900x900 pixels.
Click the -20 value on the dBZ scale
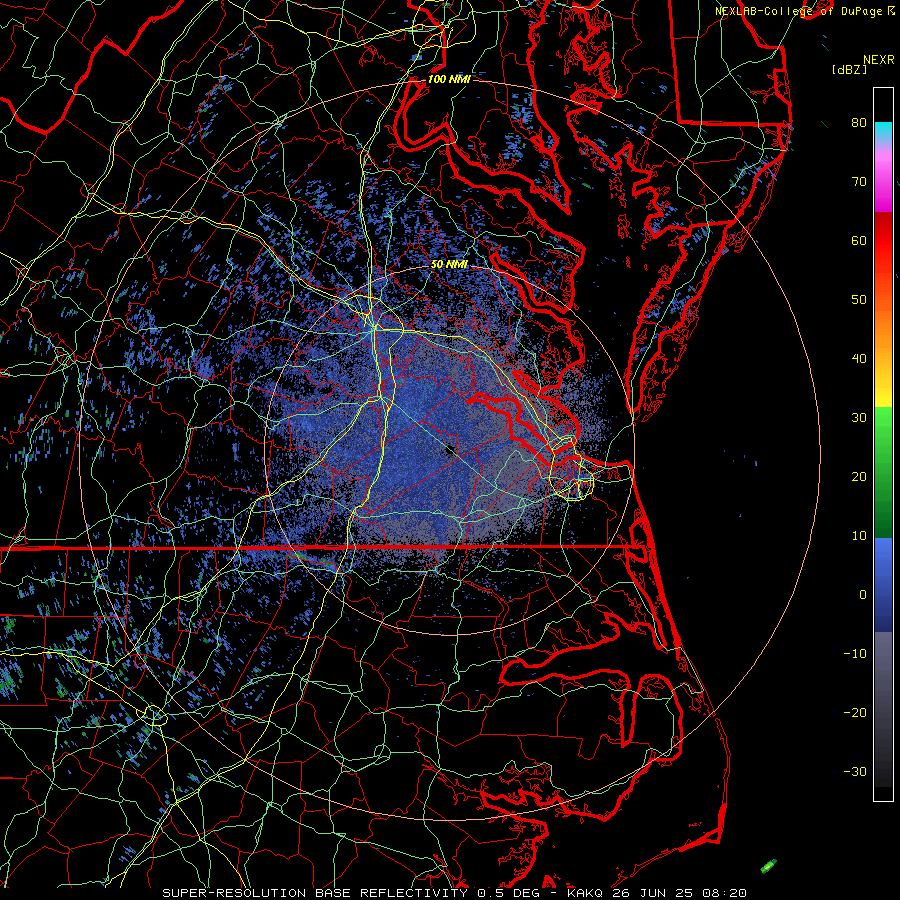855,713
